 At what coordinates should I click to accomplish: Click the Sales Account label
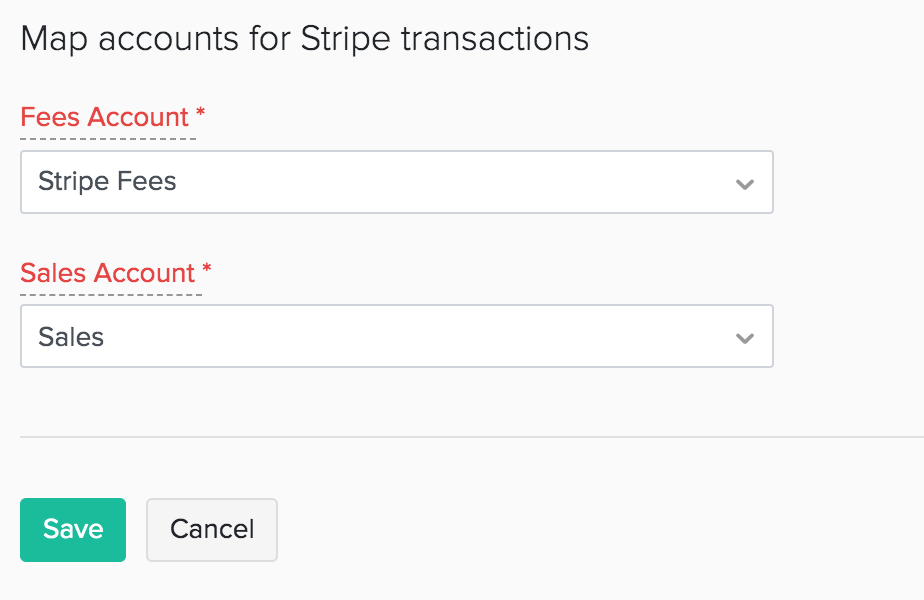(108, 273)
